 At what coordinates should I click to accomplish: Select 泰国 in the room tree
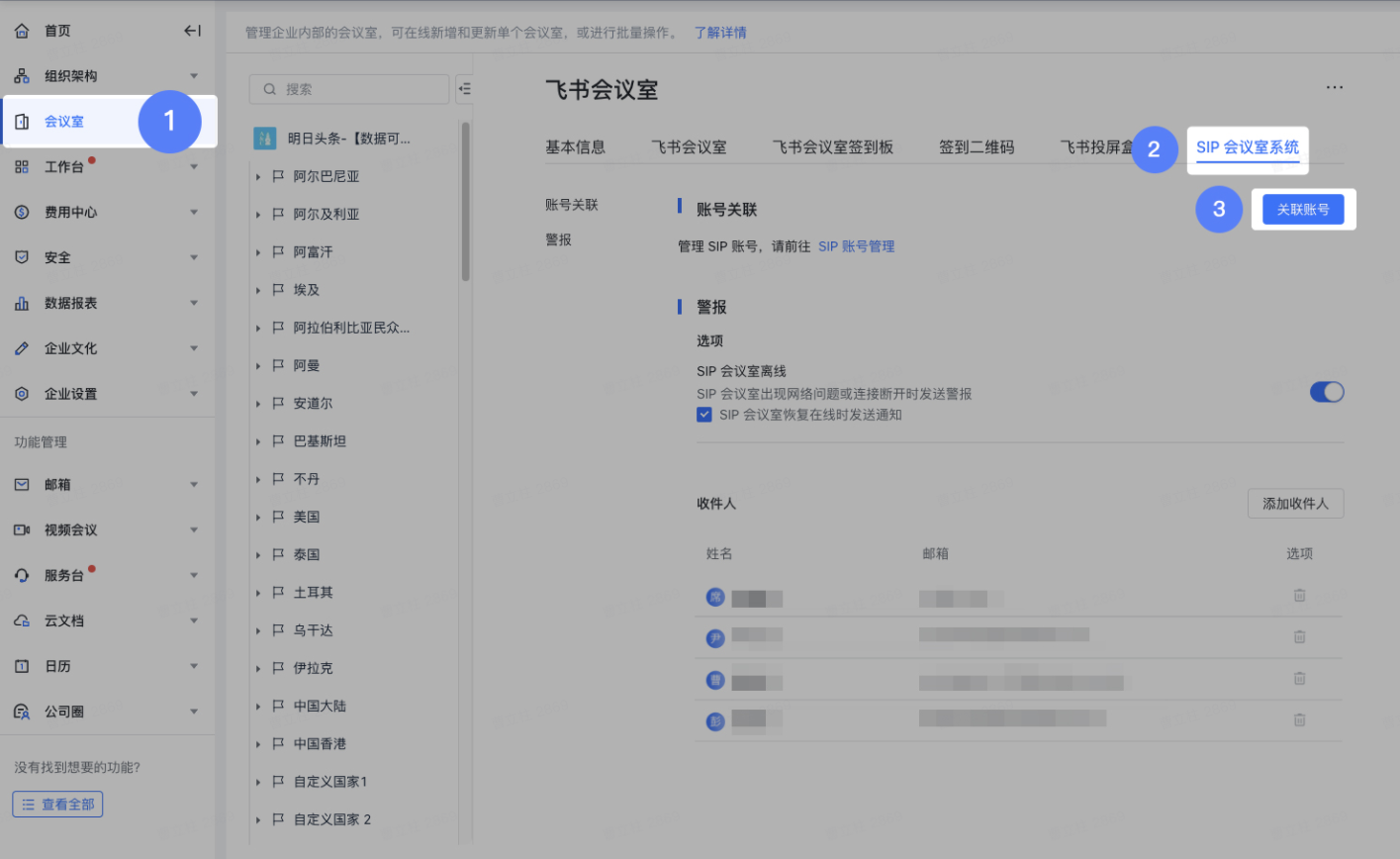click(x=307, y=555)
